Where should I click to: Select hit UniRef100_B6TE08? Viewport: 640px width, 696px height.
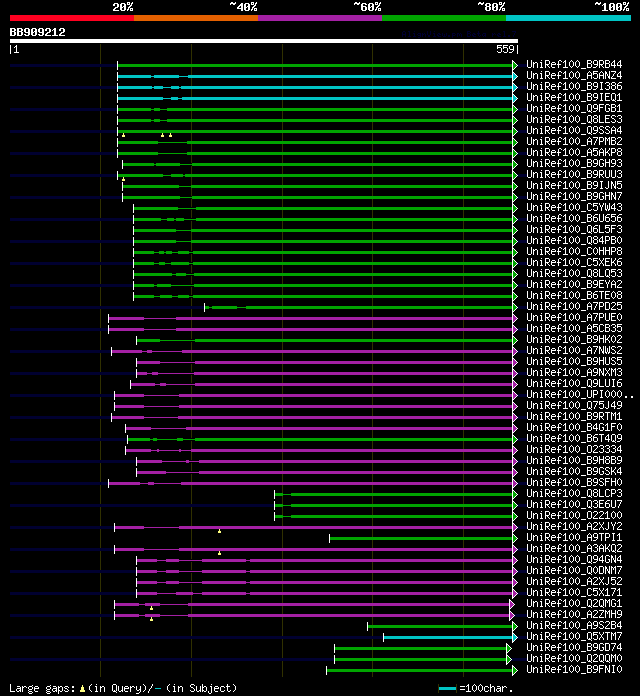click(574, 296)
